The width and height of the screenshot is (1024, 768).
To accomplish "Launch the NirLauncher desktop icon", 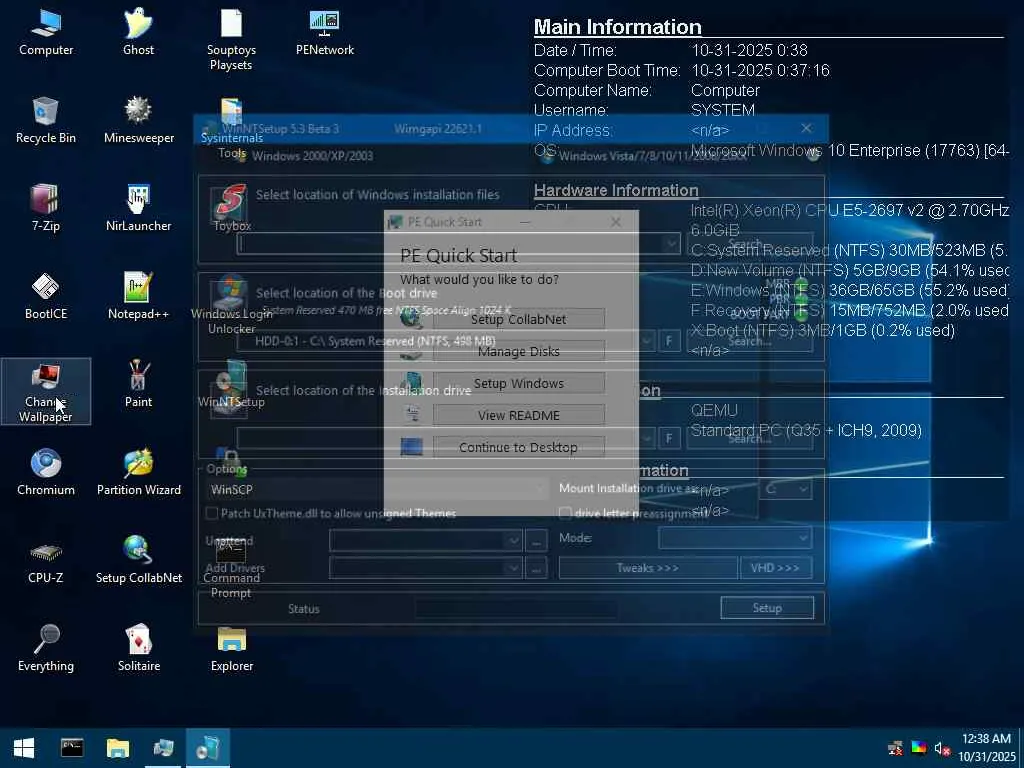I will 138,209.
